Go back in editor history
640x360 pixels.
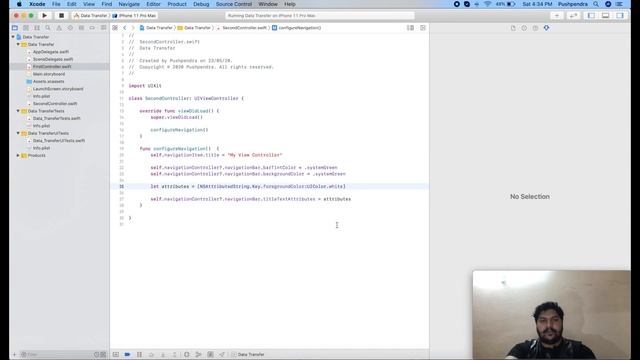click(124, 28)
